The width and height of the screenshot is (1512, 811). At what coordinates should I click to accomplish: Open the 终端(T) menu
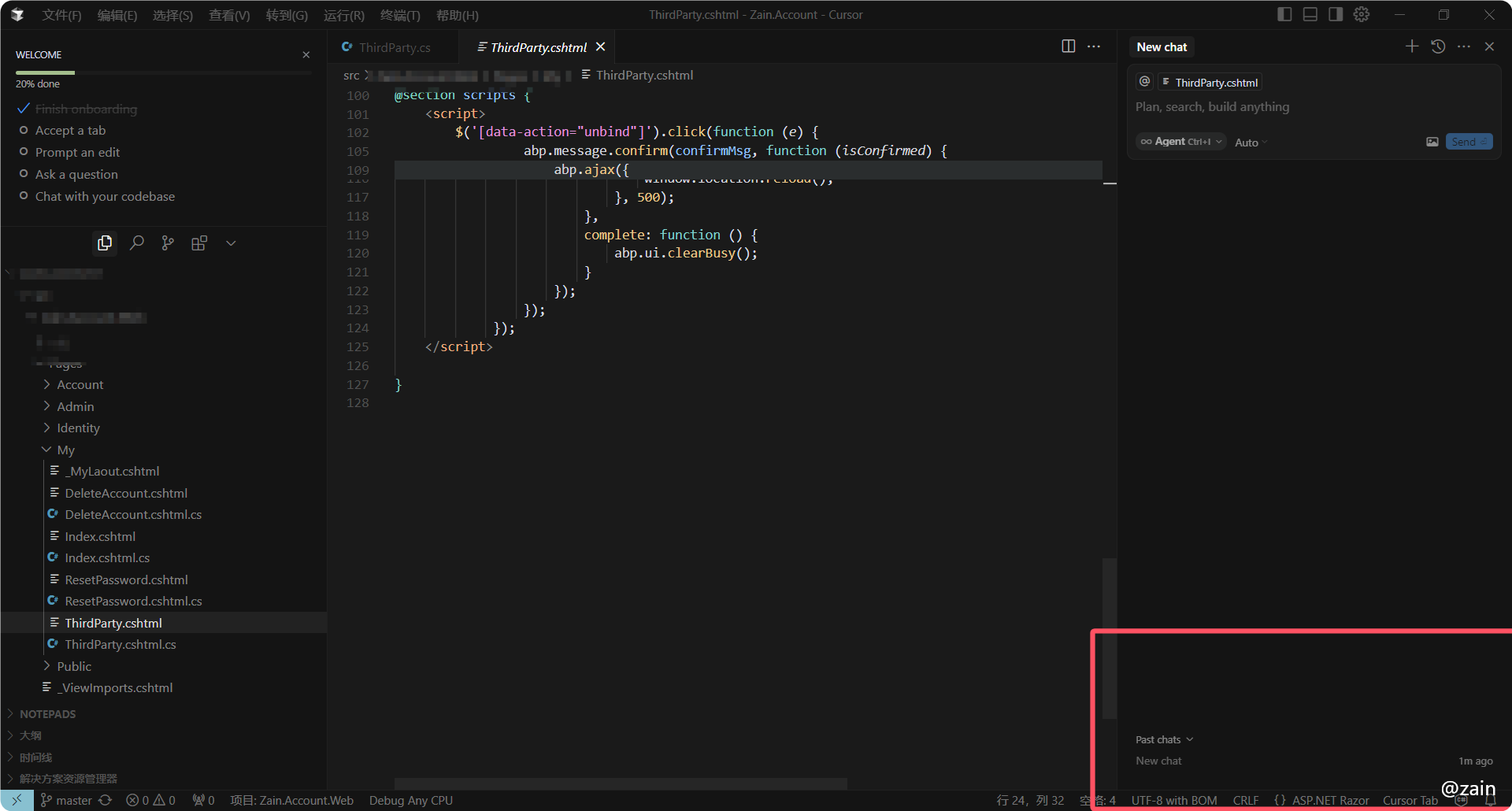(x=400, y=15)
